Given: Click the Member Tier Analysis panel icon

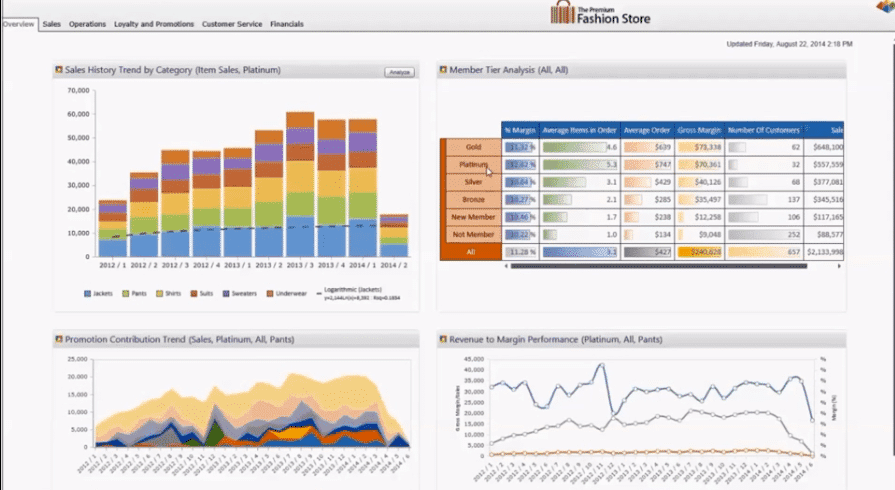Looking at the screenshot, I should tap(443, 71).
